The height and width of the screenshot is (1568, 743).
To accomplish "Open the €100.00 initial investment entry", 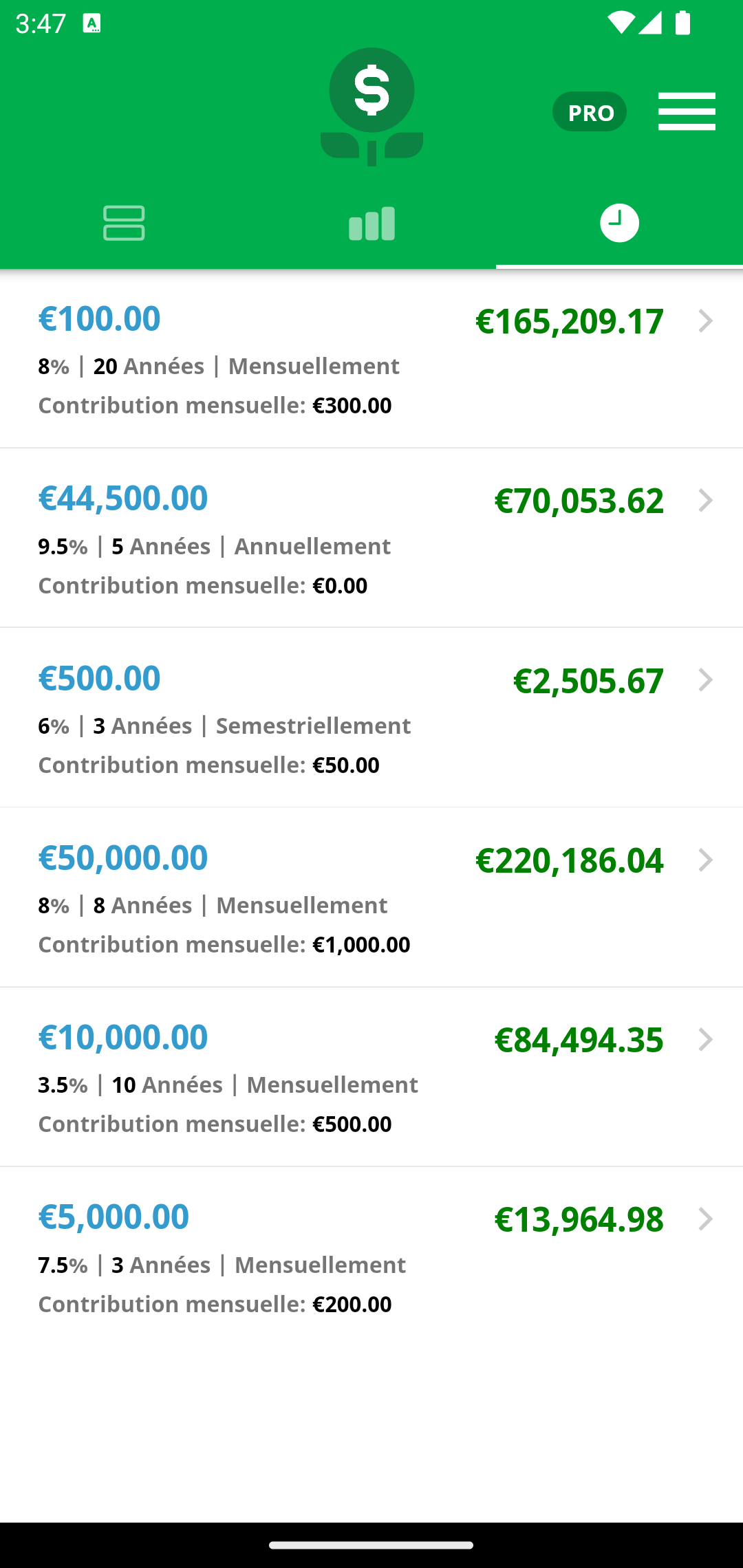I will tap(371, 358).
